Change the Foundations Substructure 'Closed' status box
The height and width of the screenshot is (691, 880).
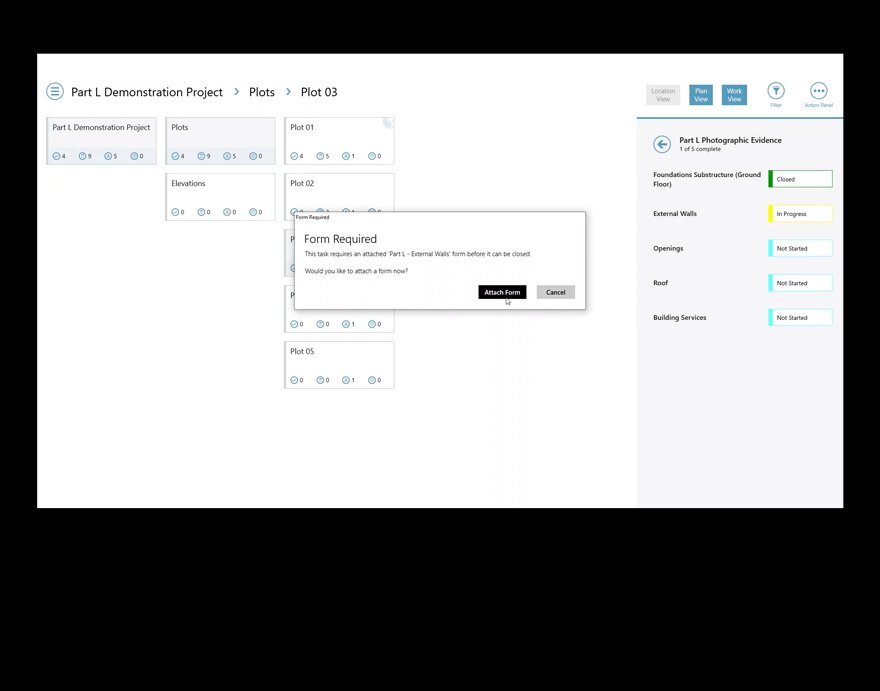[800, 179]
